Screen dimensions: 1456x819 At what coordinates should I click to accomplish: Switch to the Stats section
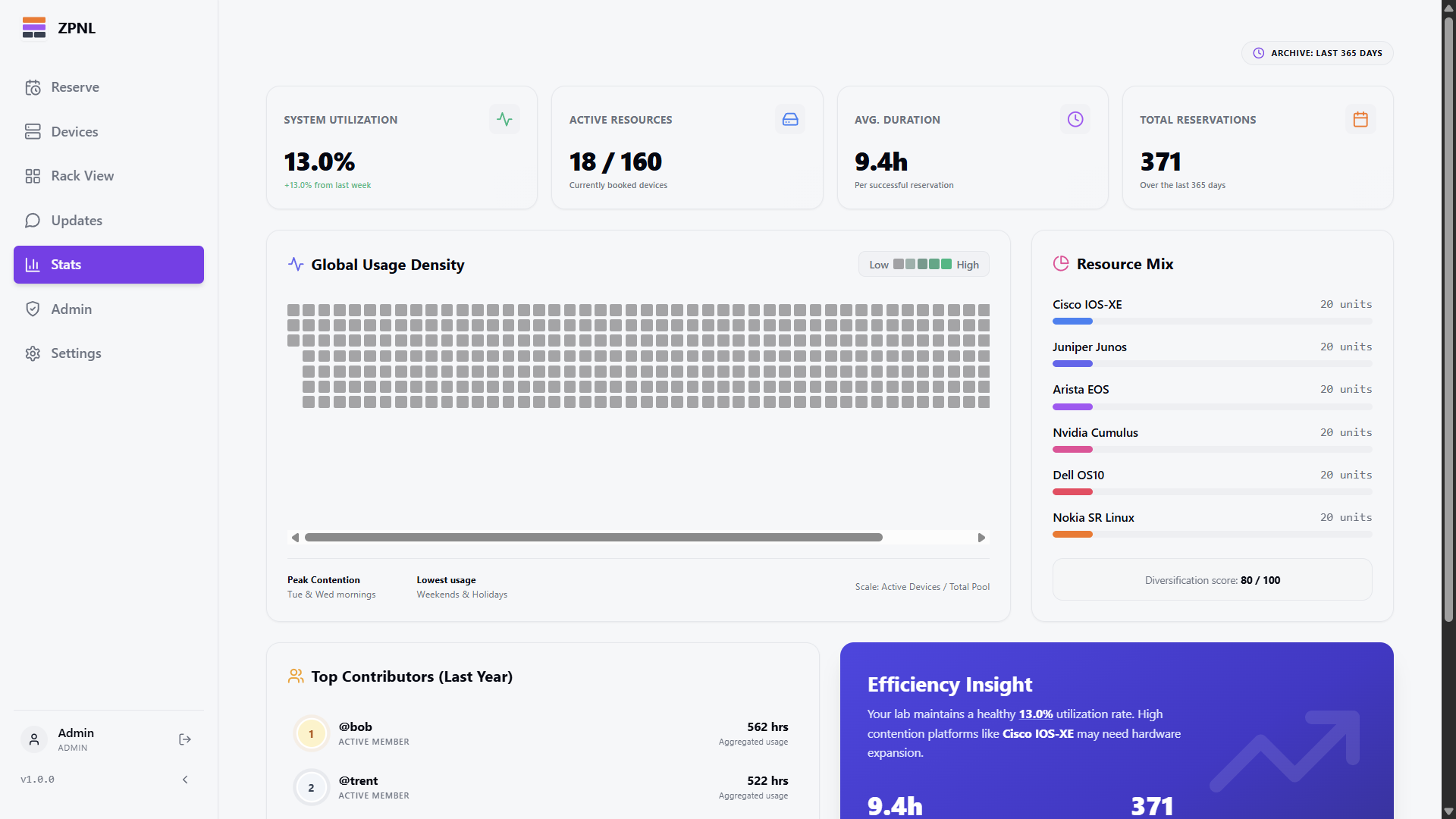66,264
